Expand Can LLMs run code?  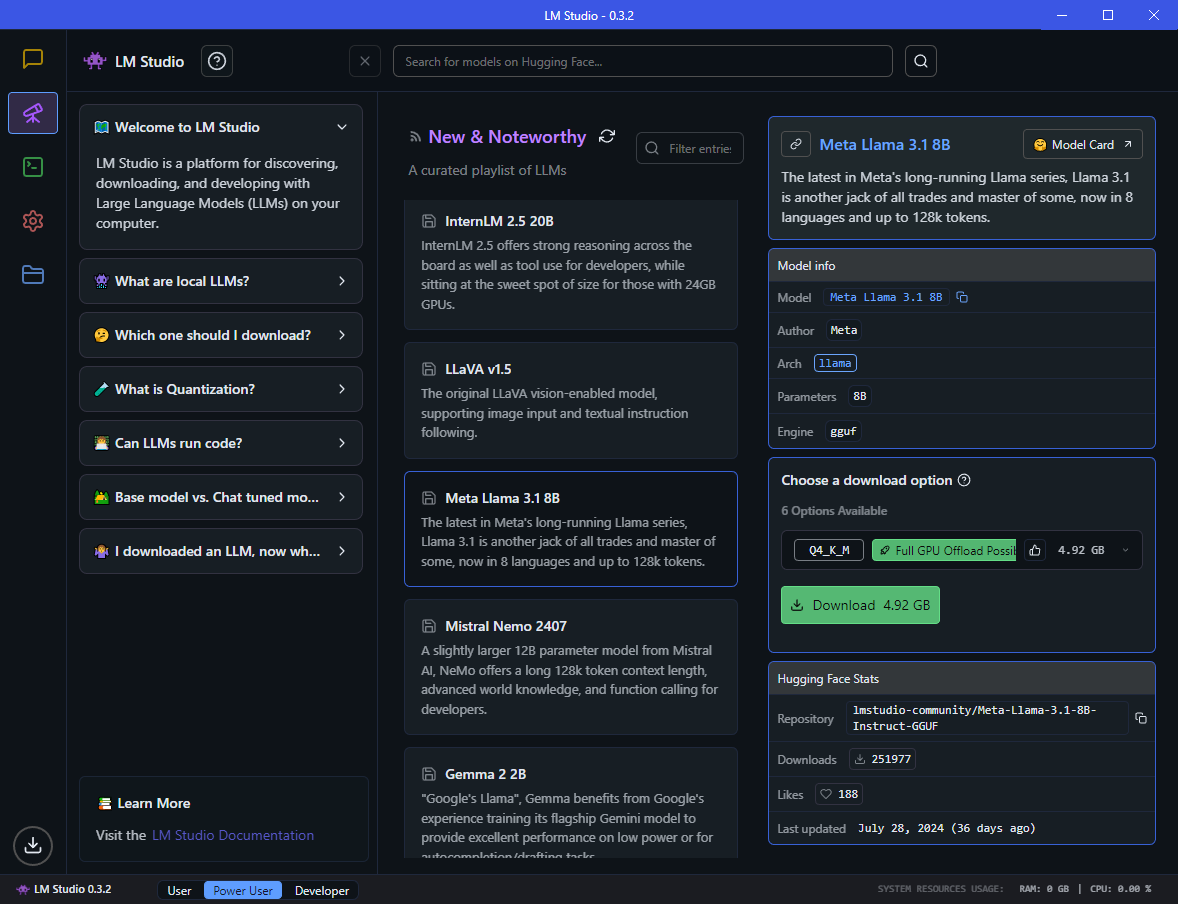(x=221, y=443)
